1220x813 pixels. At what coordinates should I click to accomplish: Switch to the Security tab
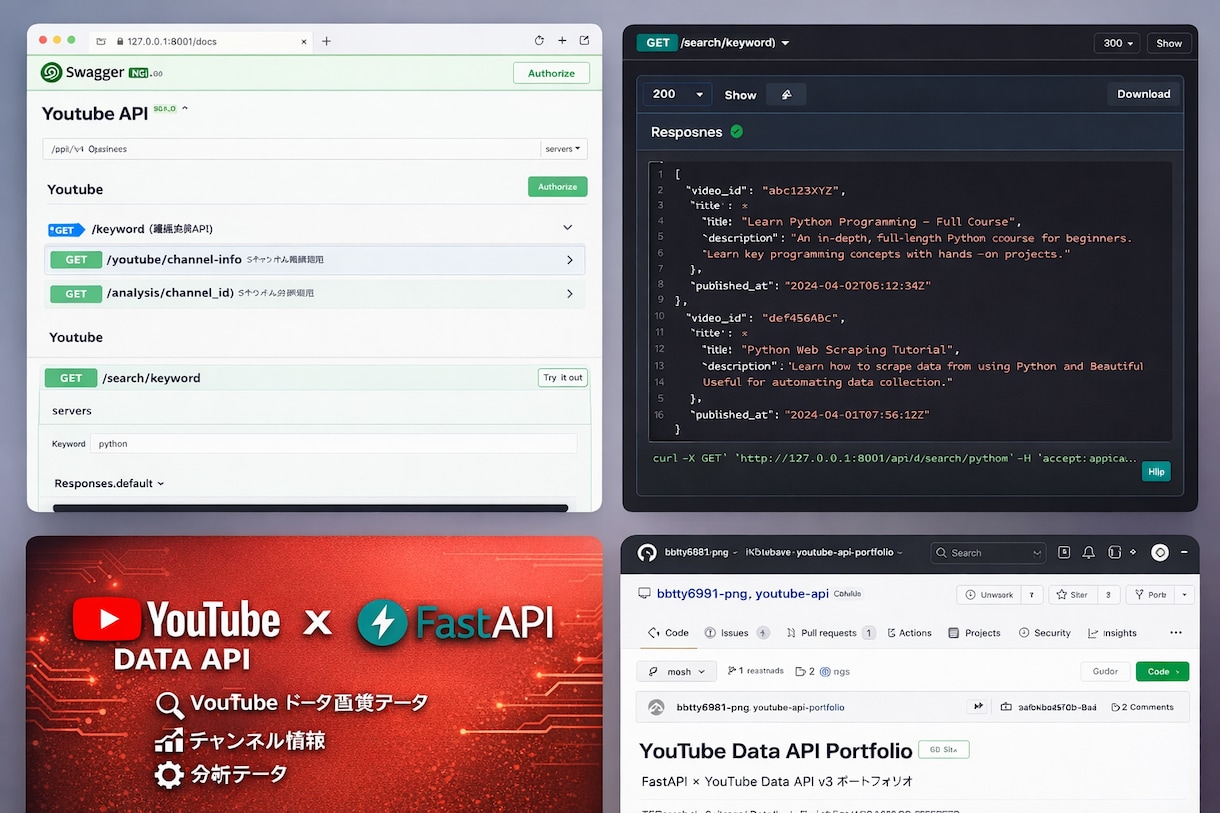pos(1044,633)
